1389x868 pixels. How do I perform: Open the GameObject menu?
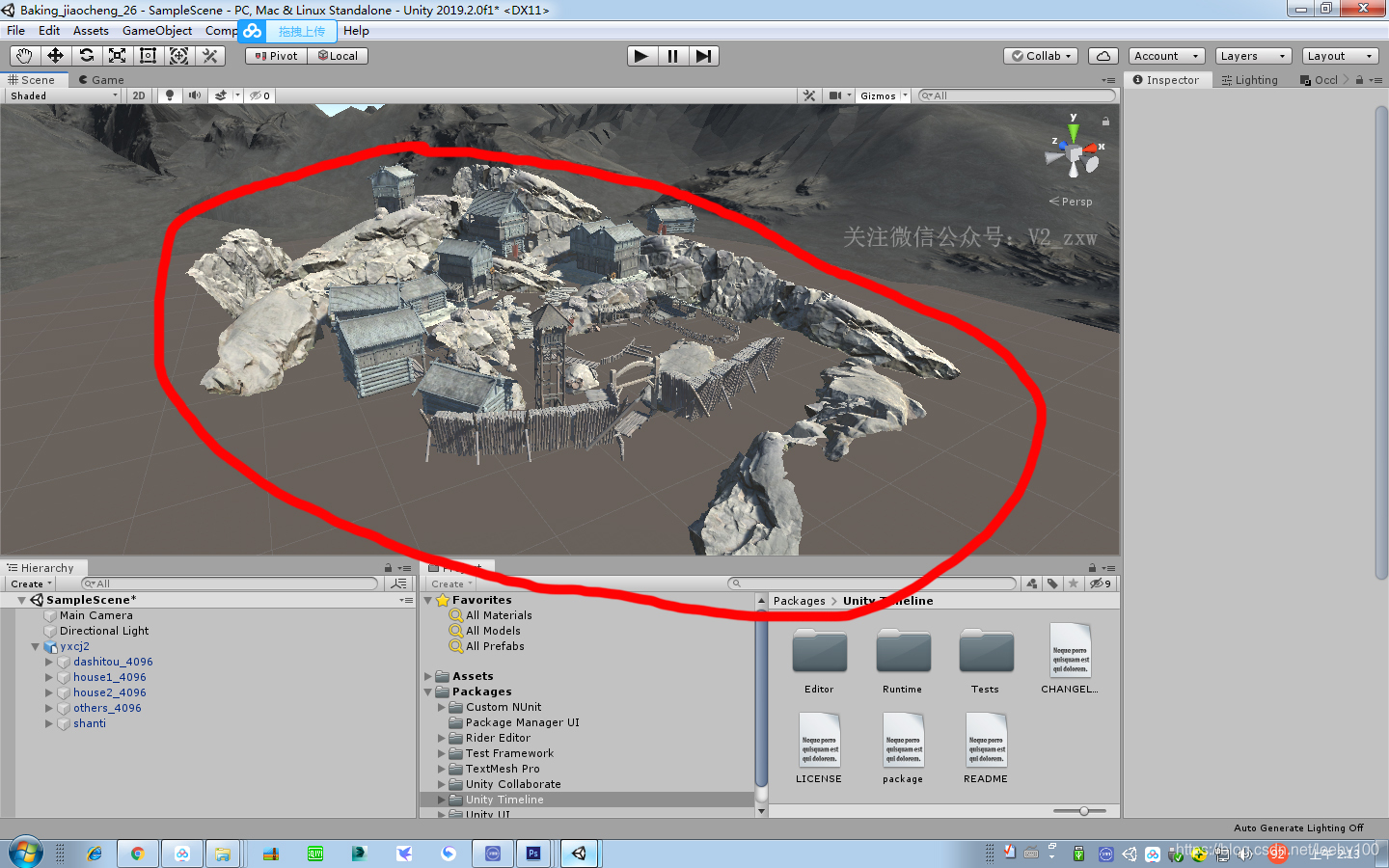[157, 31]
